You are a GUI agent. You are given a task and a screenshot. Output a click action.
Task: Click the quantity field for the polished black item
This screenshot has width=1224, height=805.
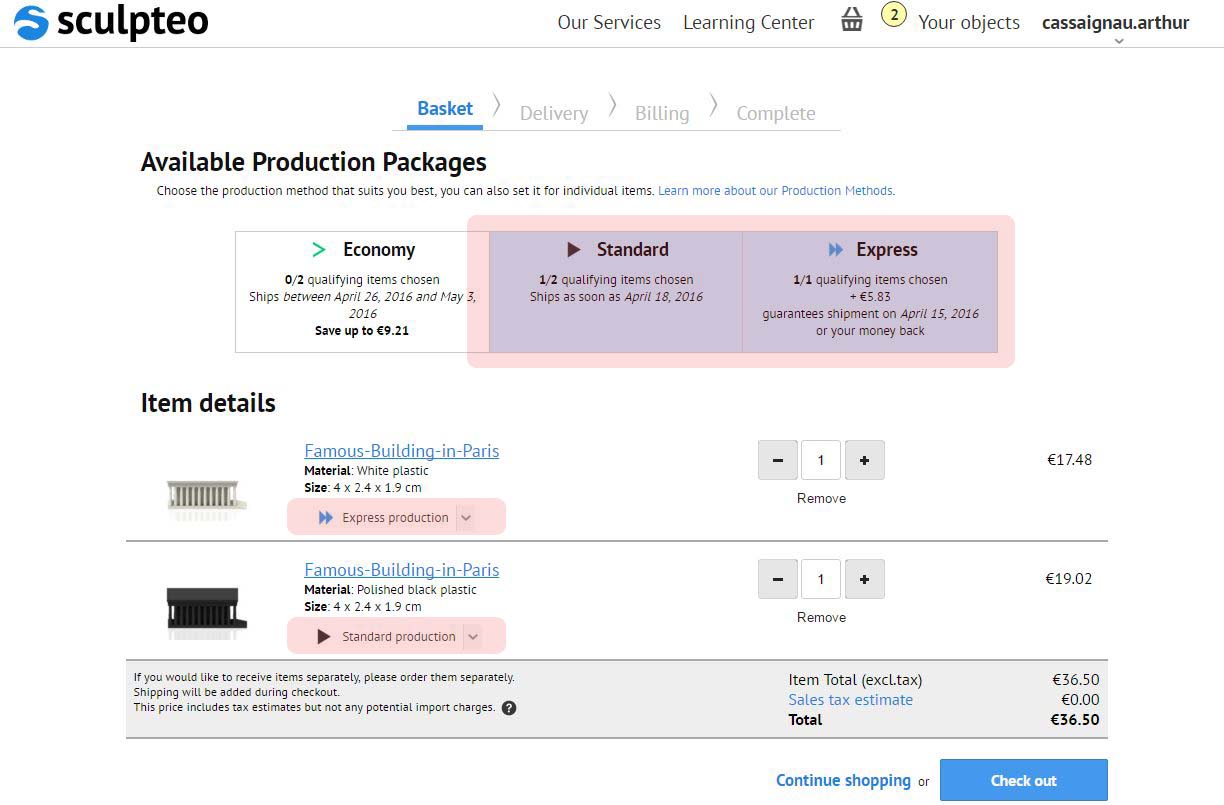(821, 580)
